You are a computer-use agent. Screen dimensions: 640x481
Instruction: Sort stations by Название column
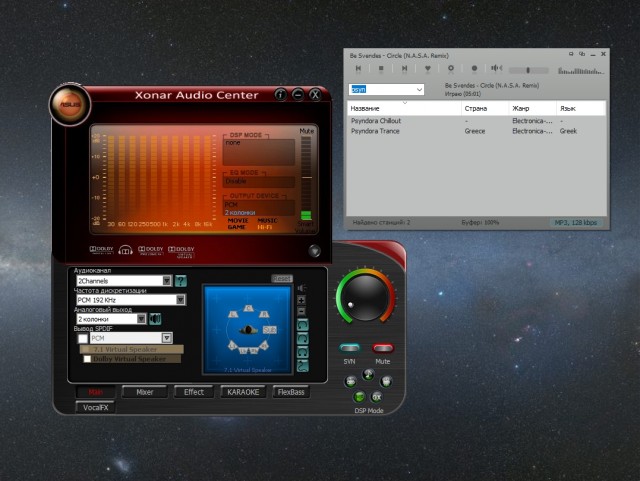[x=404, y=108]
